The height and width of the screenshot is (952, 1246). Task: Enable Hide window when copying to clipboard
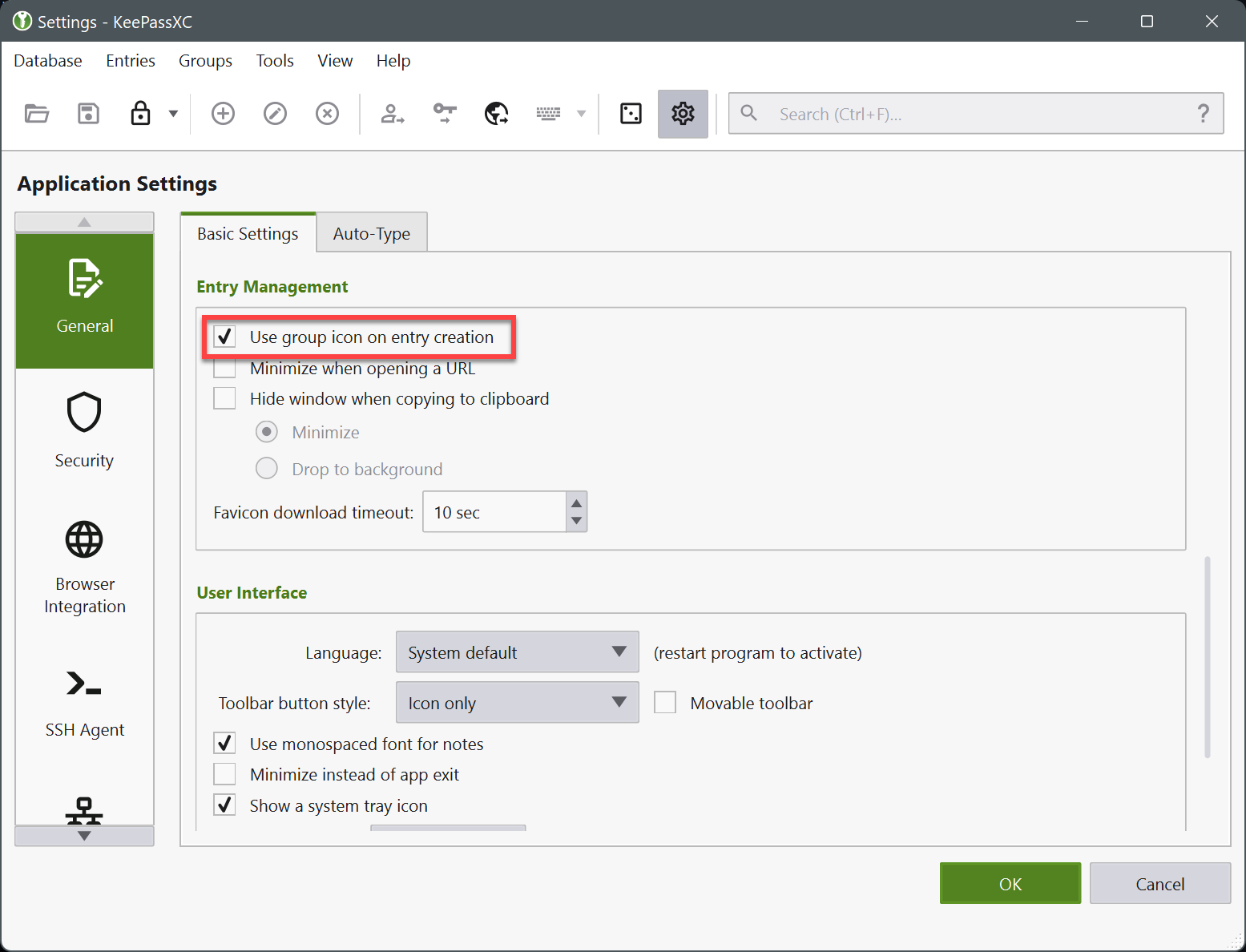[224, 397]
